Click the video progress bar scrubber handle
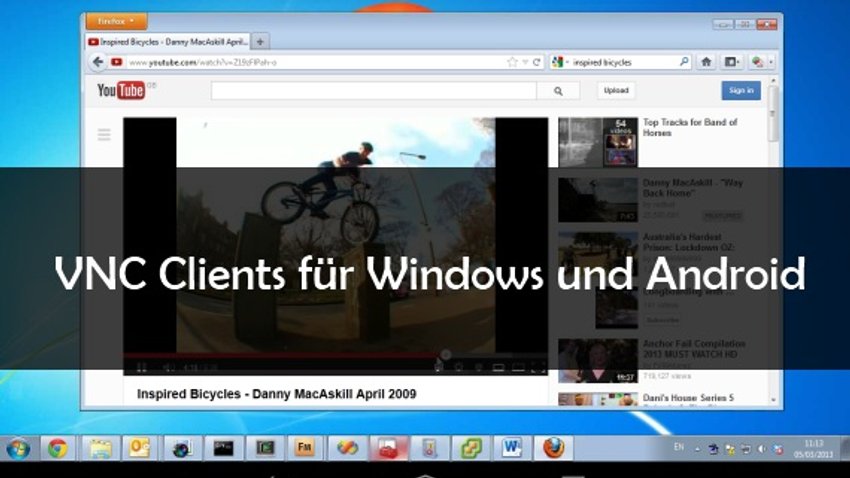This screenshot has width=850, height=478. [x=446, y=355]
